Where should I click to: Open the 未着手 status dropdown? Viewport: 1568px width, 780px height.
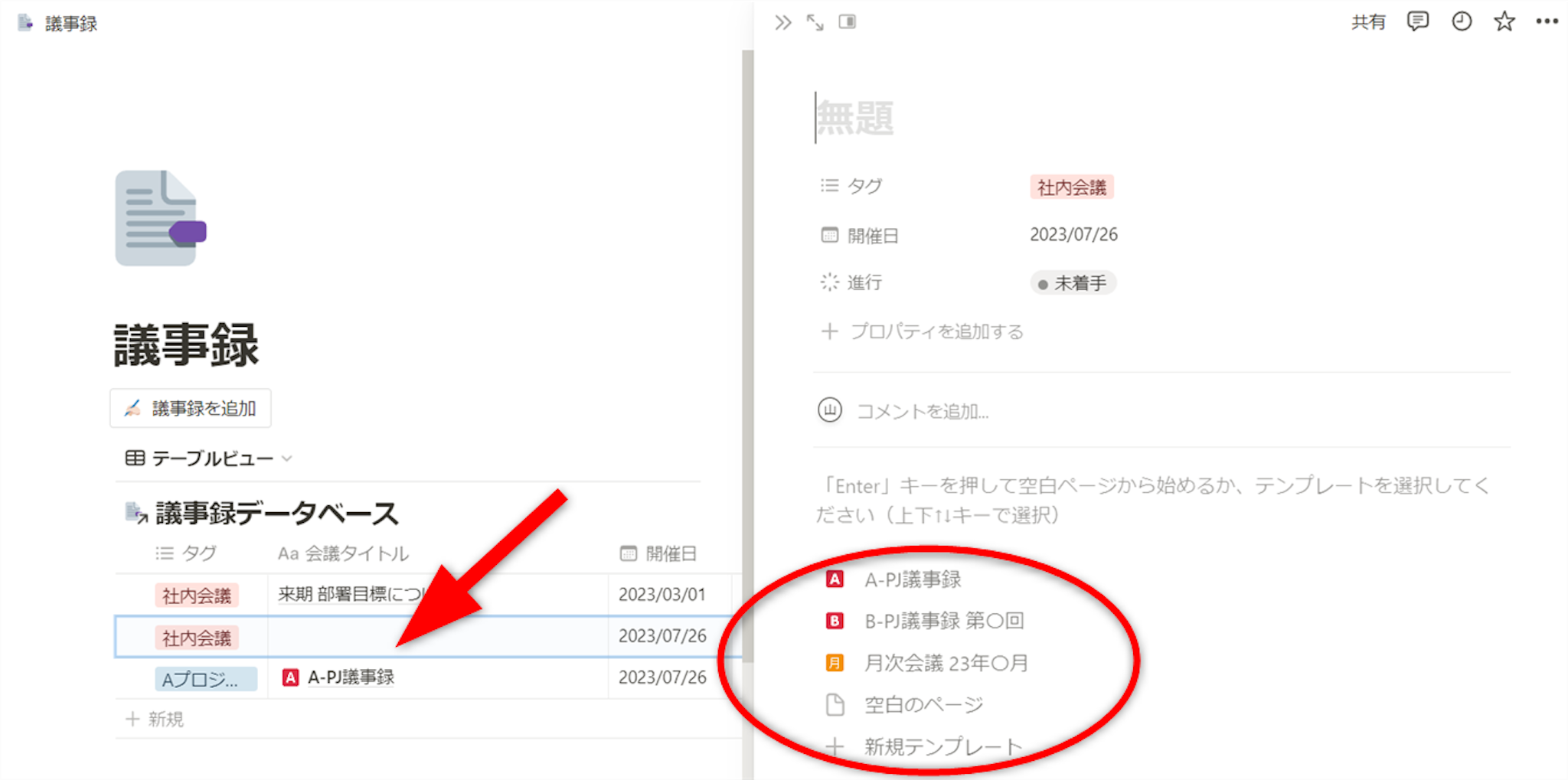coord(1073,283)
